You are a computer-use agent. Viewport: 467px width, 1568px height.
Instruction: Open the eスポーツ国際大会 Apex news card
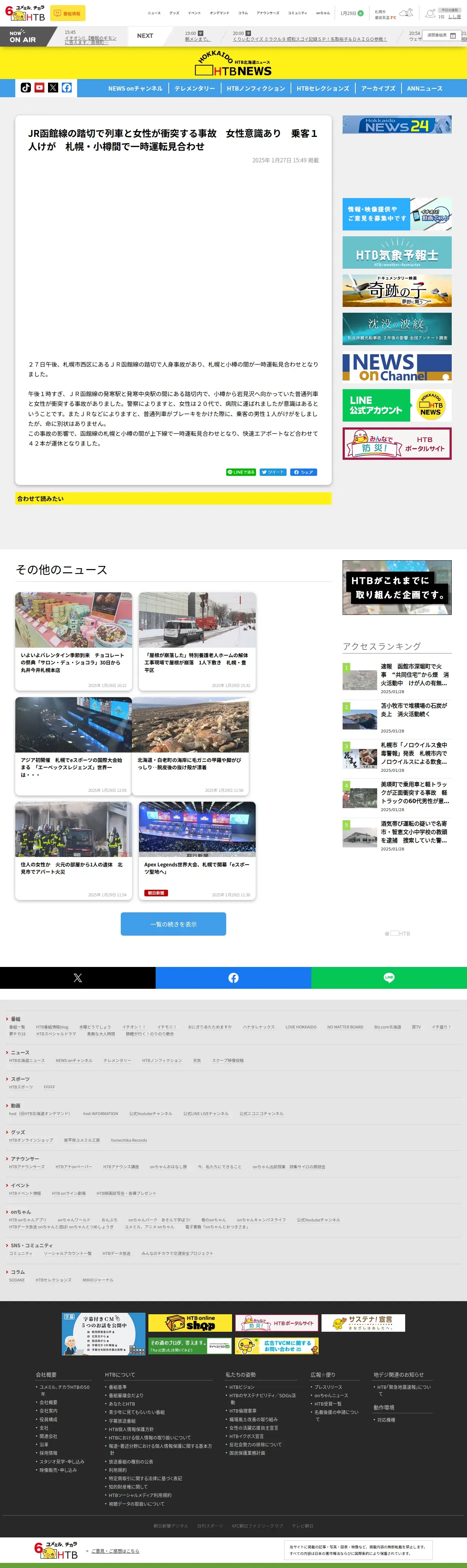(73, 746)
